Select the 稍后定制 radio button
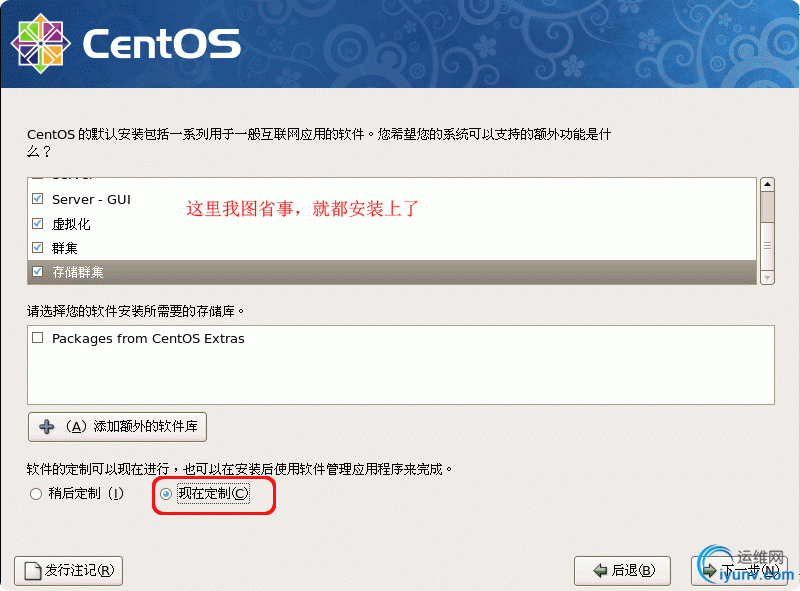Viewport: 800px width, 591px height. (36, 494)
